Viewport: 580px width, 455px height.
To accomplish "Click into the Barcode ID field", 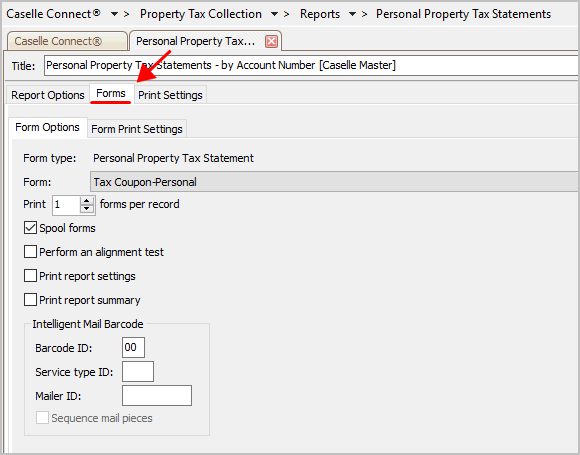I will click(x=133, y=347).
